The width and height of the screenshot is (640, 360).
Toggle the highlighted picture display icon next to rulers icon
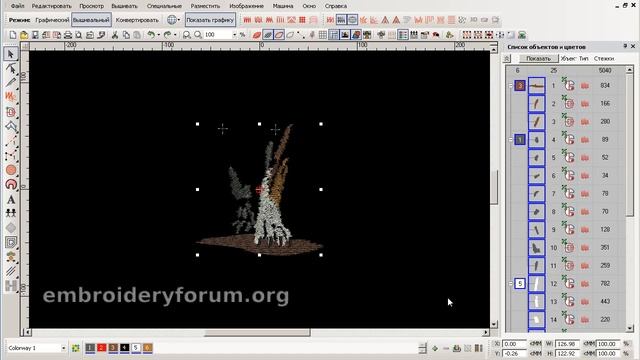pyautogui.click(x=345, y=35)
